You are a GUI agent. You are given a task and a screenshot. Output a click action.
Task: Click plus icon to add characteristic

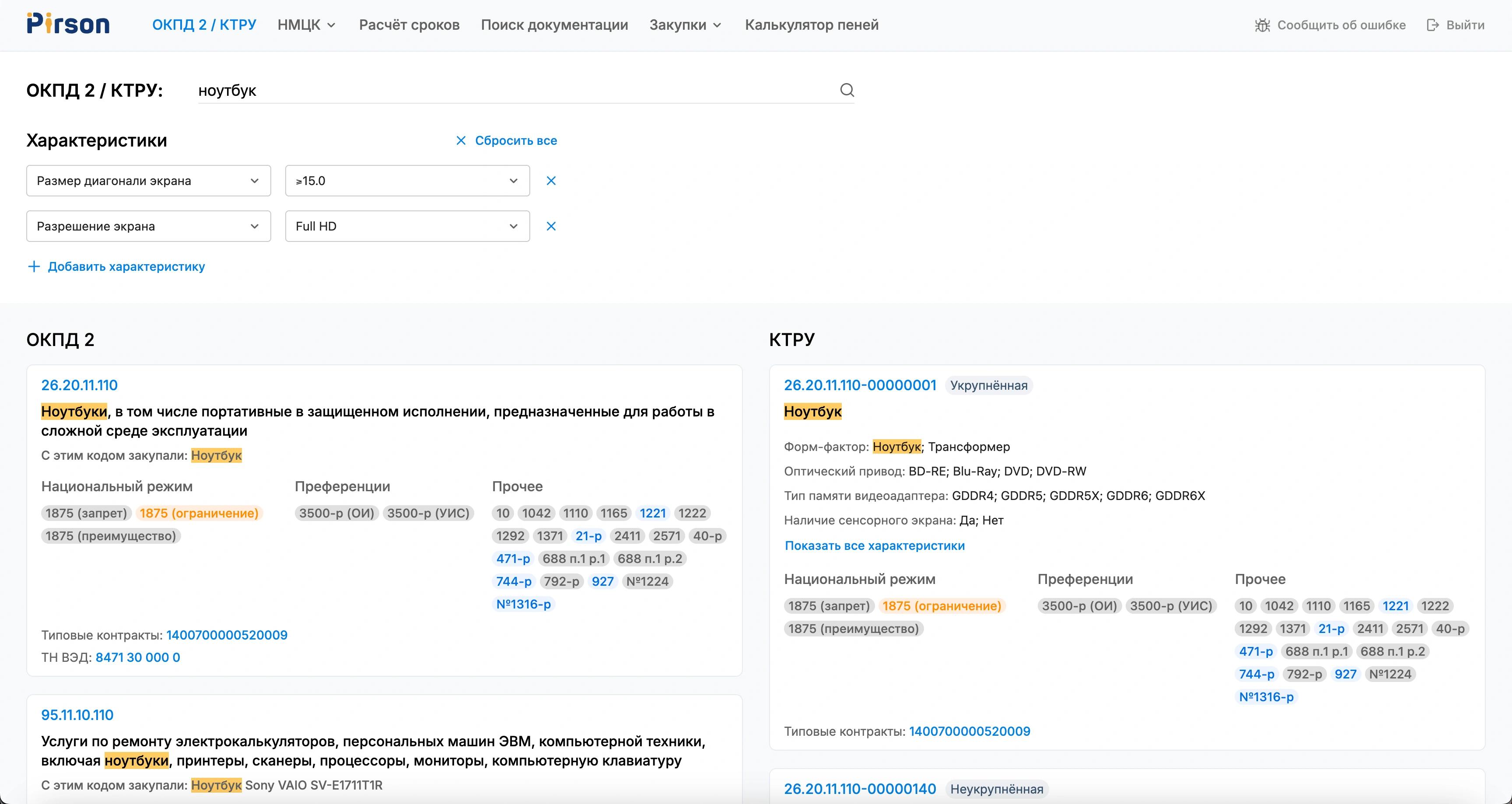(x=34, y=266)
